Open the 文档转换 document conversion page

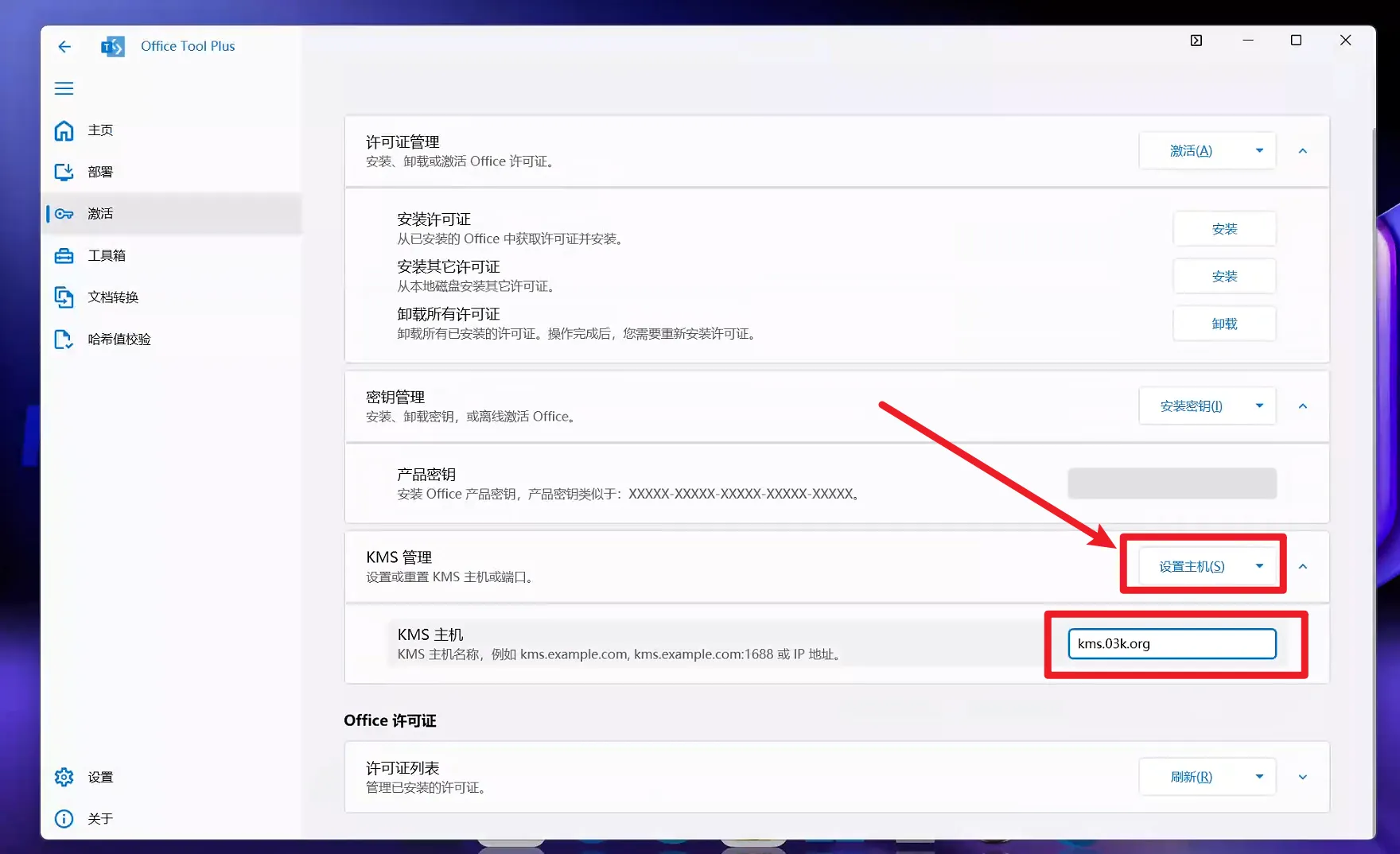click(x=171, y=297)
